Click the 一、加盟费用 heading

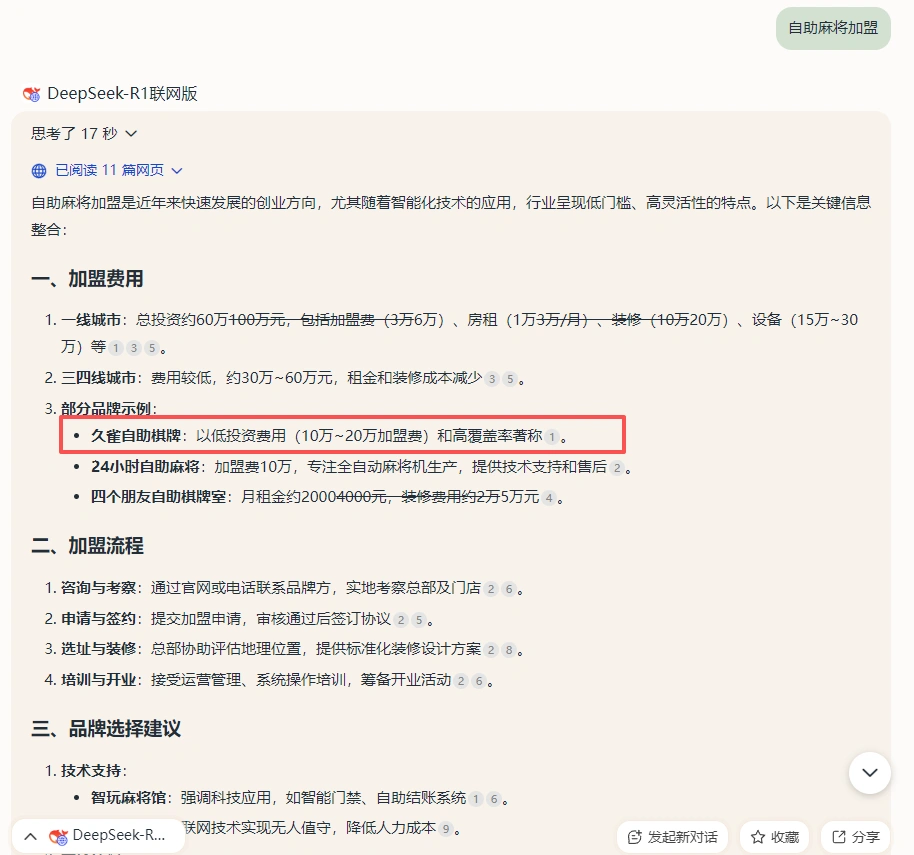click(87, 278)
